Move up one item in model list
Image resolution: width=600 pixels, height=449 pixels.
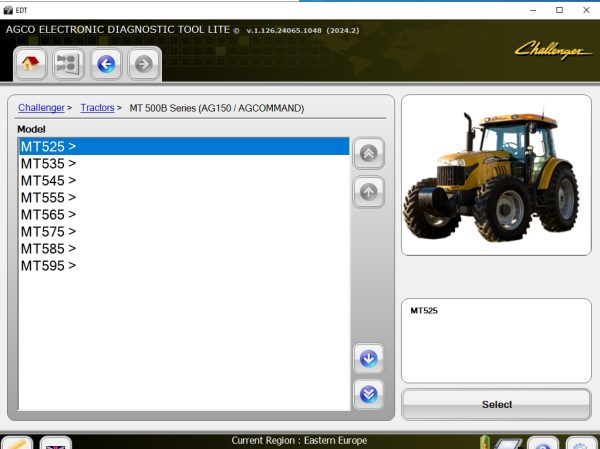(x=368, y=192)
